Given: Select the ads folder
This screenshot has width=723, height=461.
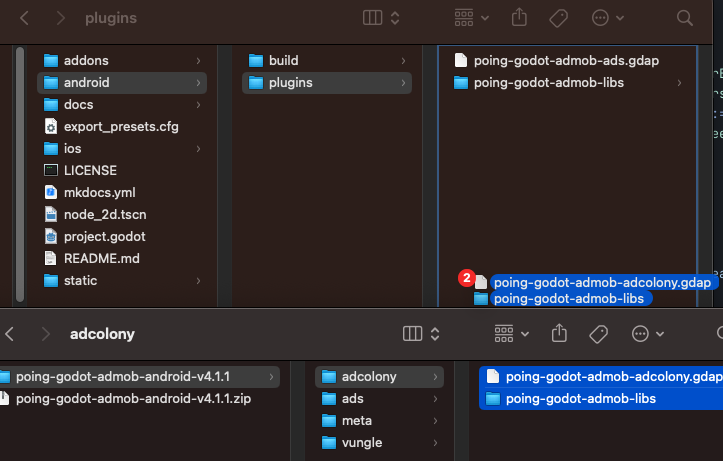Looking at the screenshot, I should point(379,399).
